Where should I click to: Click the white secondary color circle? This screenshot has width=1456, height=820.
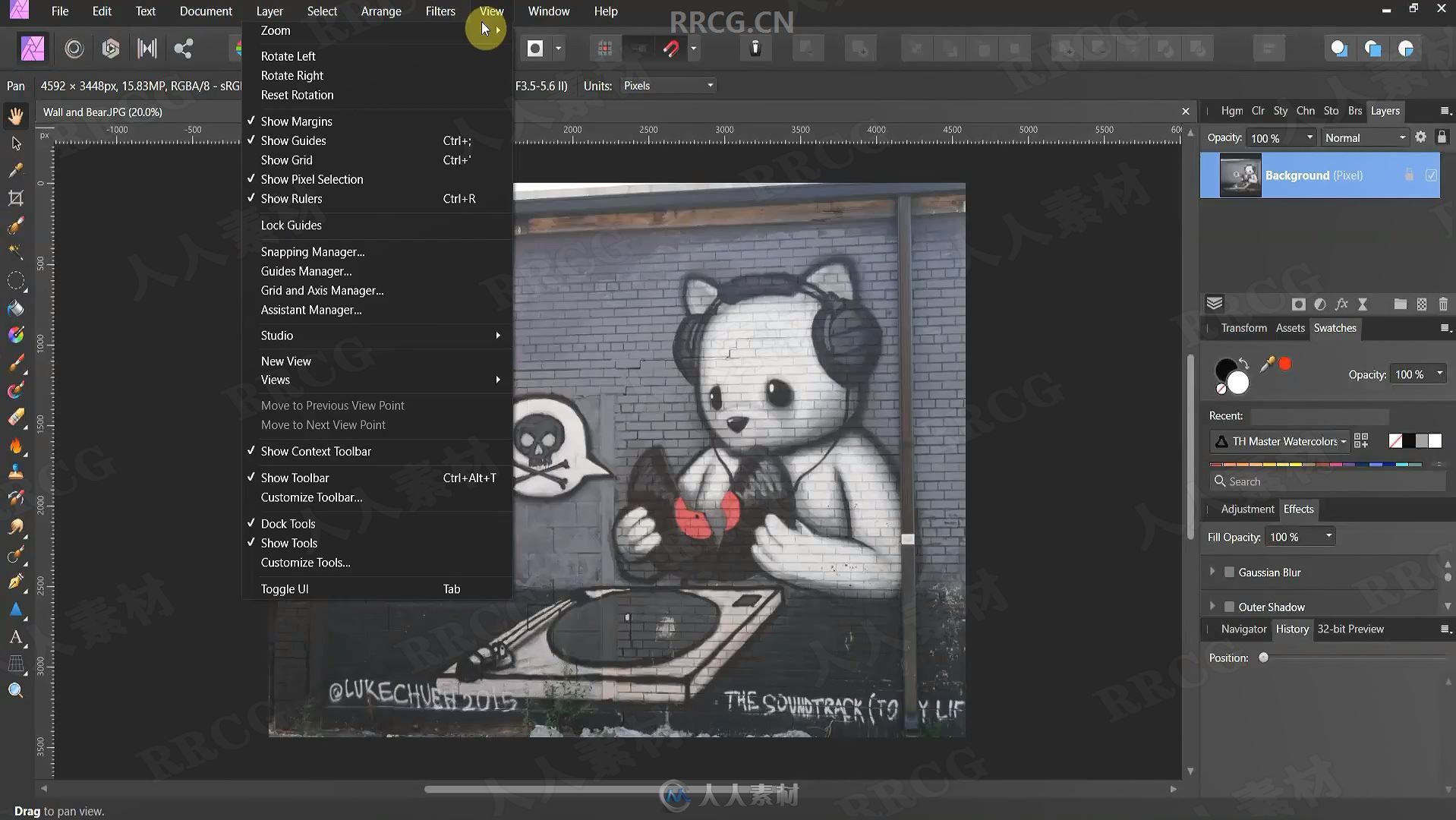(x=1238, y=383)
